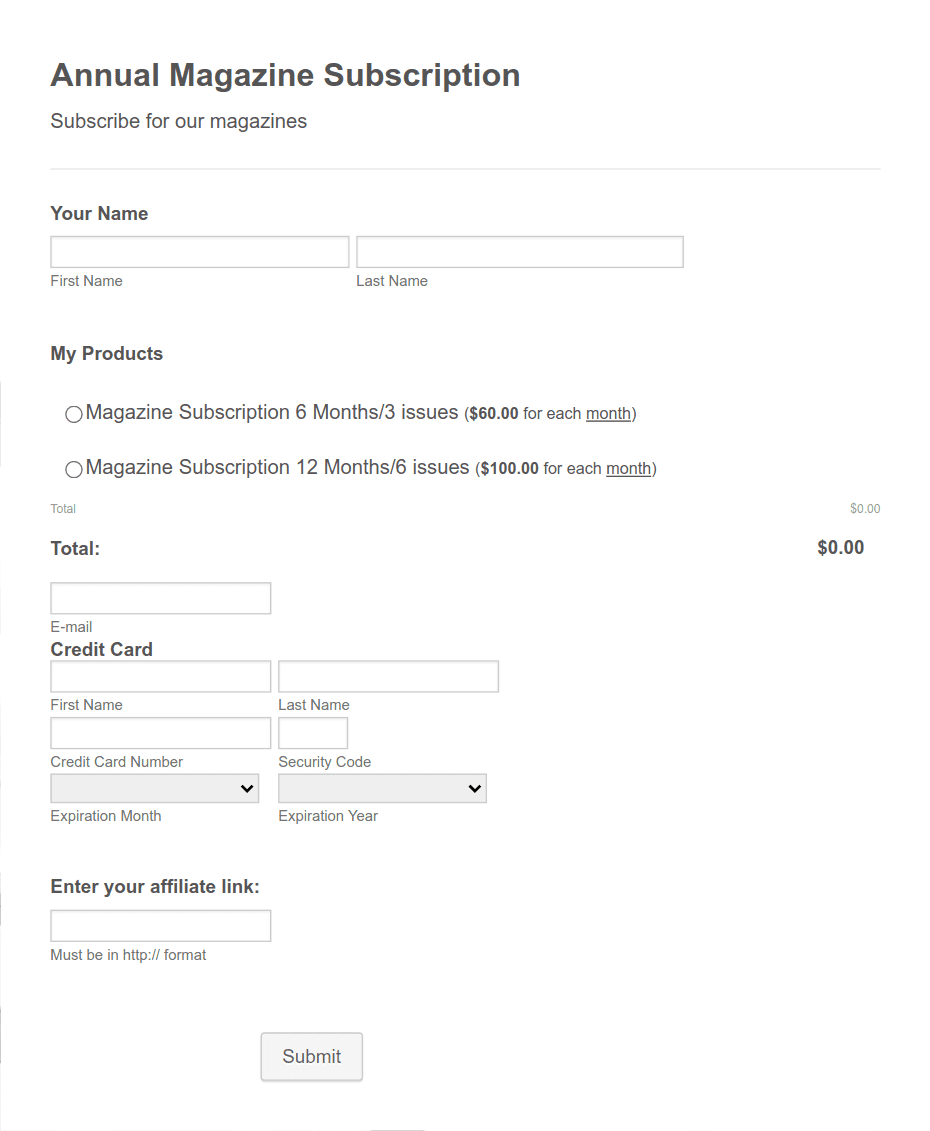Viewport: 930px width, 1131px height.
Task: Open the Expiration Month dropdown
Action: (154, 788)
